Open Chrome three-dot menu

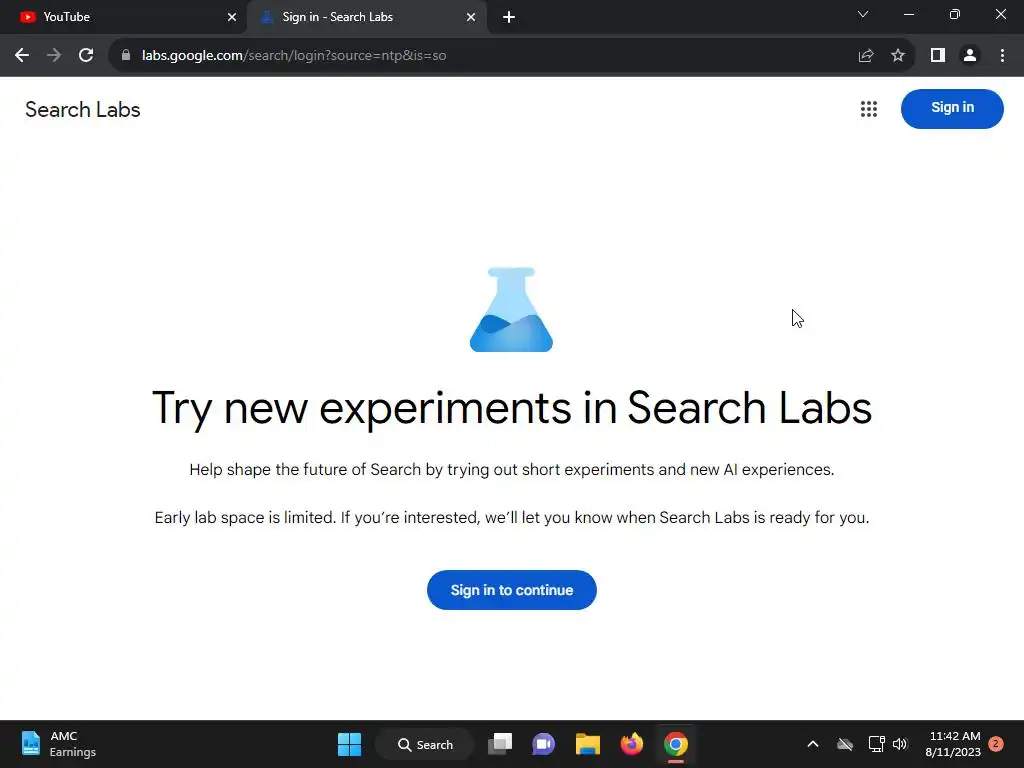click(1002, 56)
